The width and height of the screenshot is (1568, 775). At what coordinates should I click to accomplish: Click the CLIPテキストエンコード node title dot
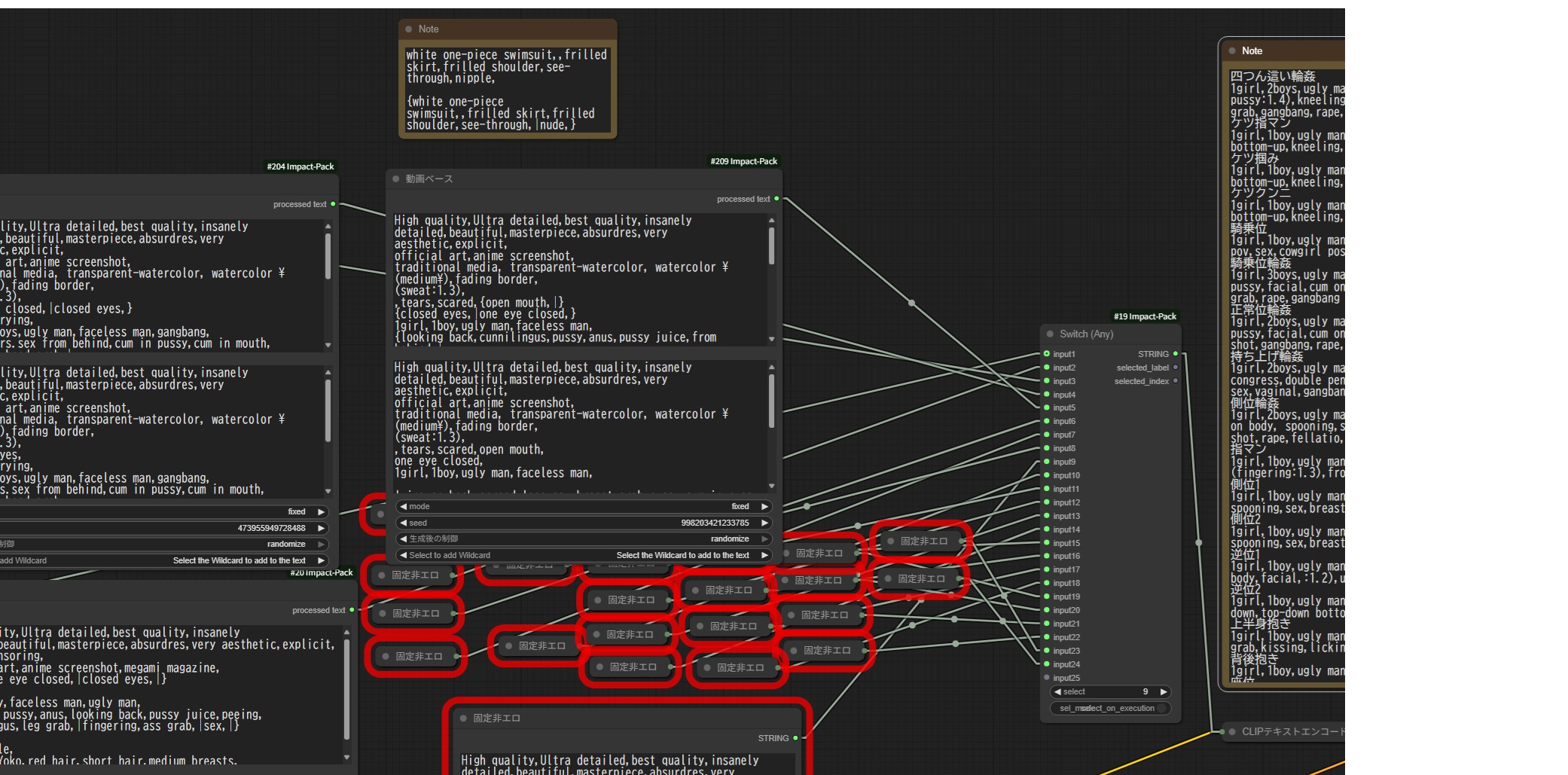pos(1232,731)
